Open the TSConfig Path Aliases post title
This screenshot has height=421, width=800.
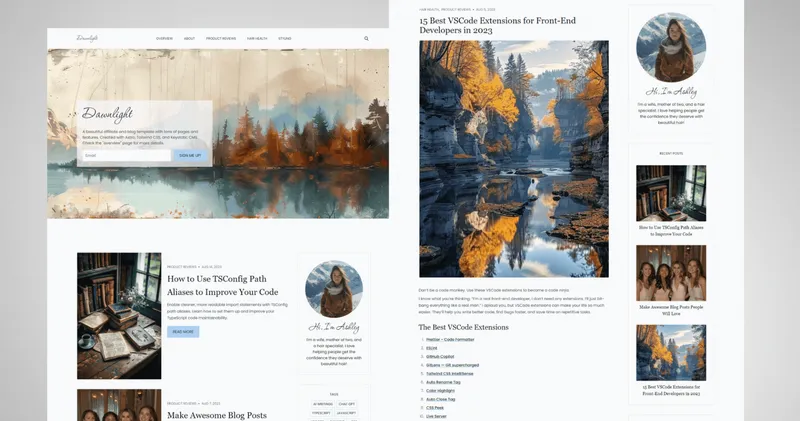pyautogui.click(x=222, y=285)
